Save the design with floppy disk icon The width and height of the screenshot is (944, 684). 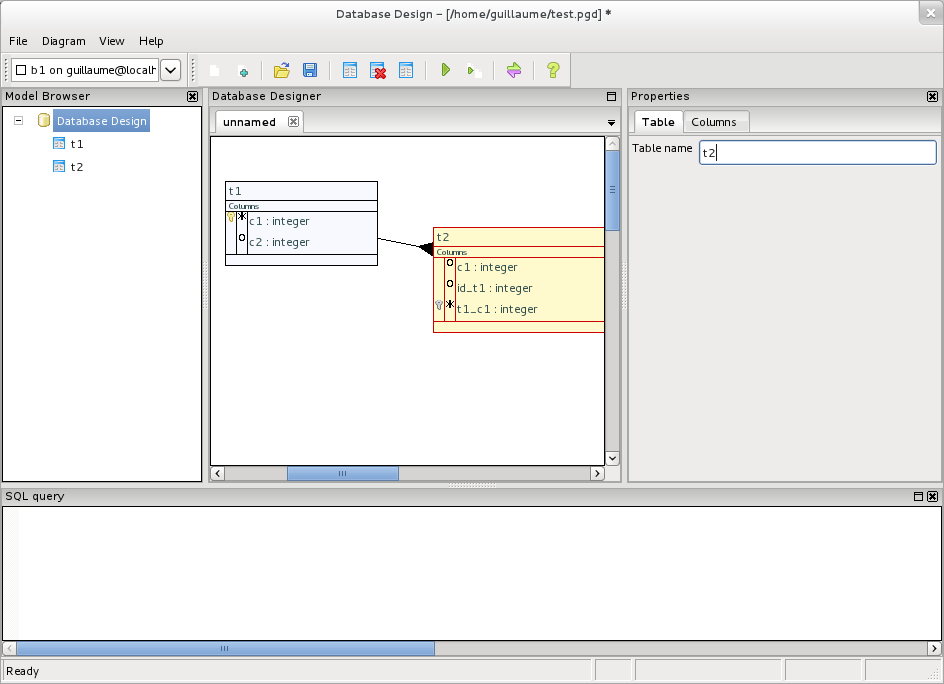pos(310,70)
